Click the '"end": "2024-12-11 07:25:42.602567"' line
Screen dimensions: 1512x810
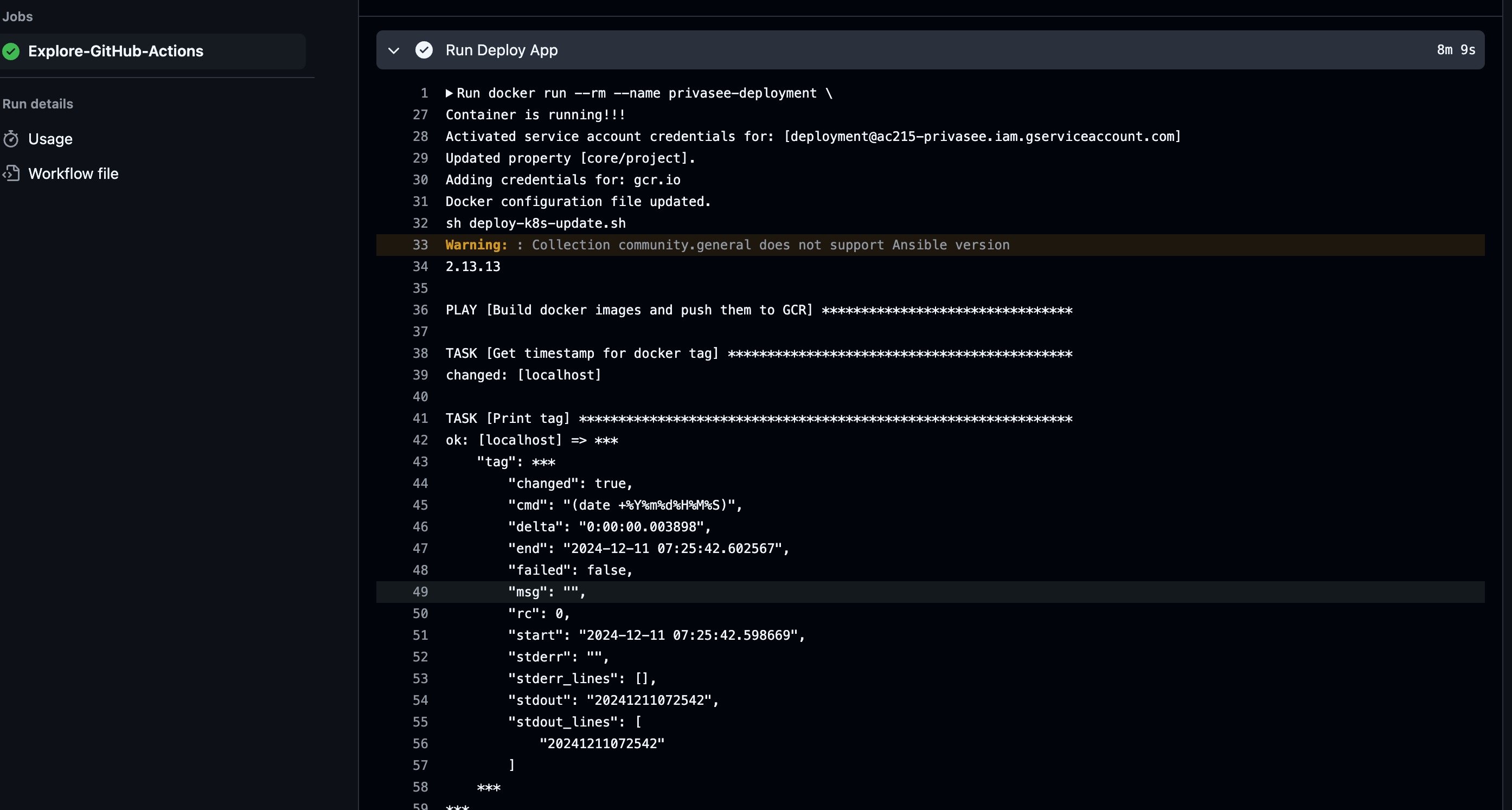tap(649, 549)
